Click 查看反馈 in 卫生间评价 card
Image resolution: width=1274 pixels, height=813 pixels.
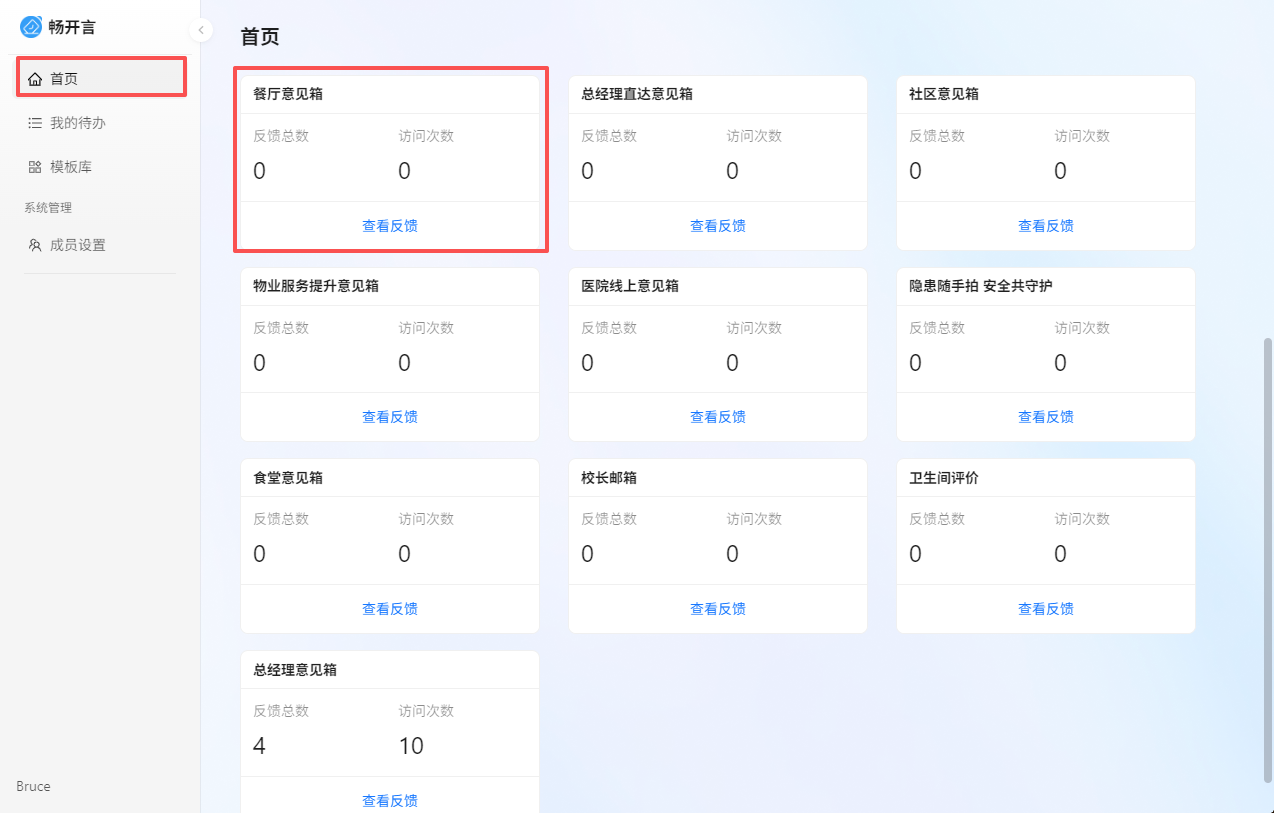[x=1046, y=609]
